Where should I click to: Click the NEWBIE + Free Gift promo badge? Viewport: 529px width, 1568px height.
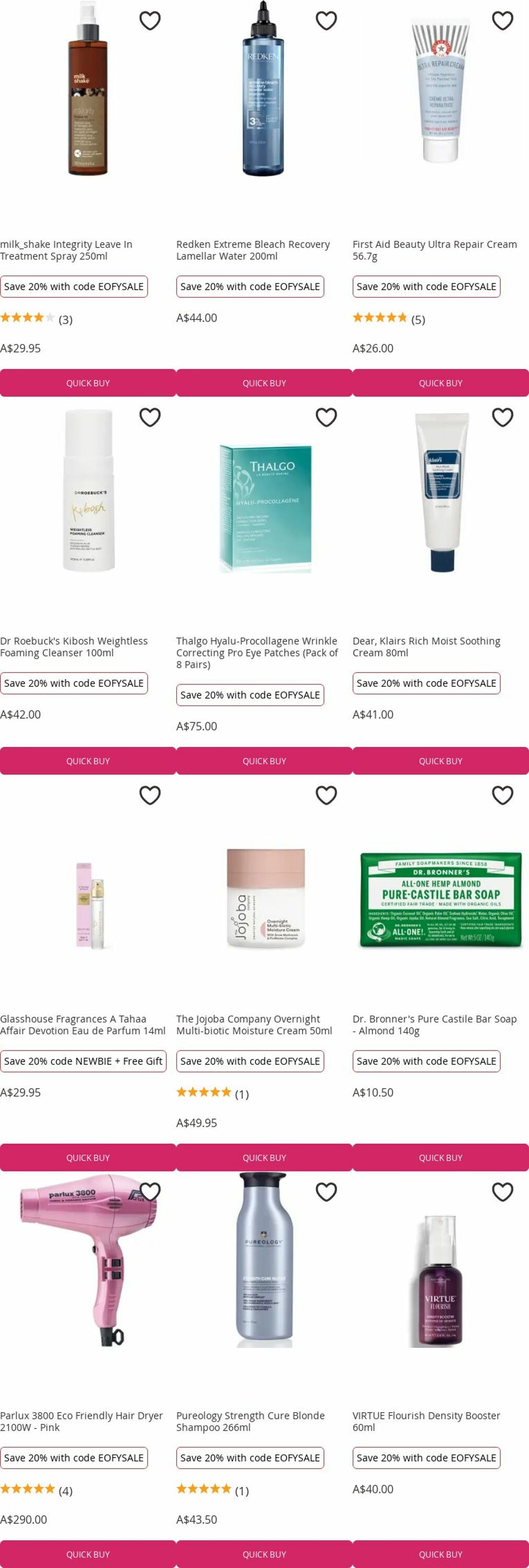click(84, 1061)
